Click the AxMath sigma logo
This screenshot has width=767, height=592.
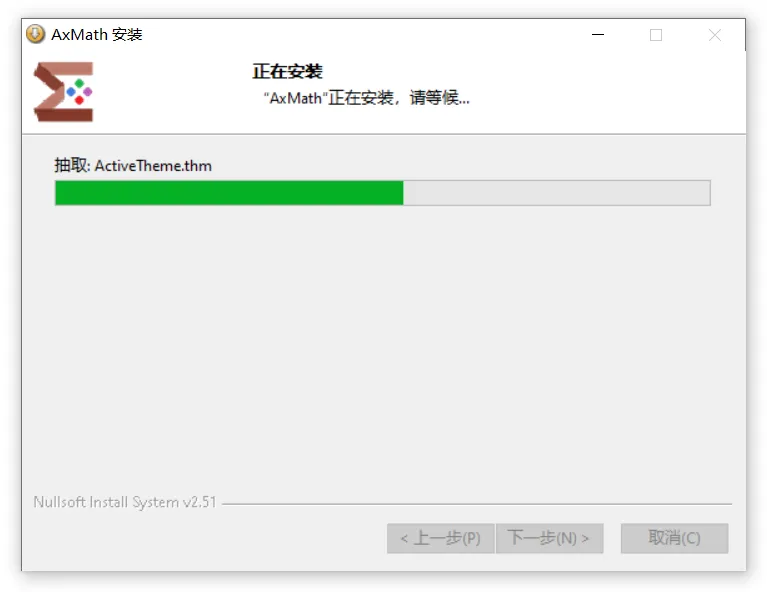63,91
